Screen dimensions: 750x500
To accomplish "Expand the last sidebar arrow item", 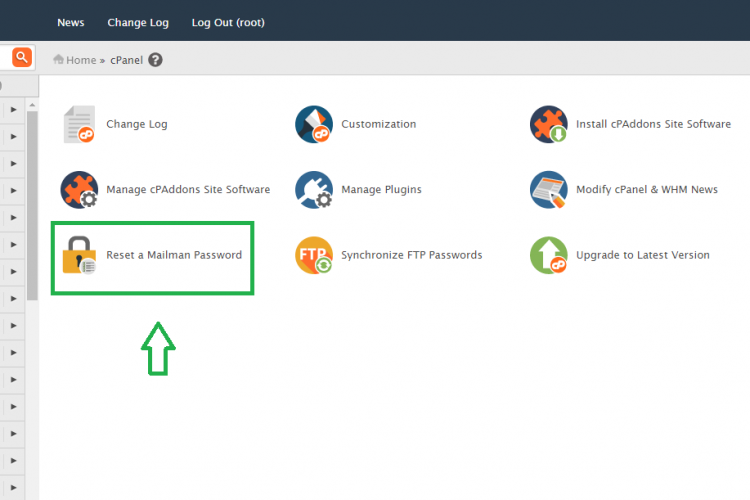I will [13, 488].
